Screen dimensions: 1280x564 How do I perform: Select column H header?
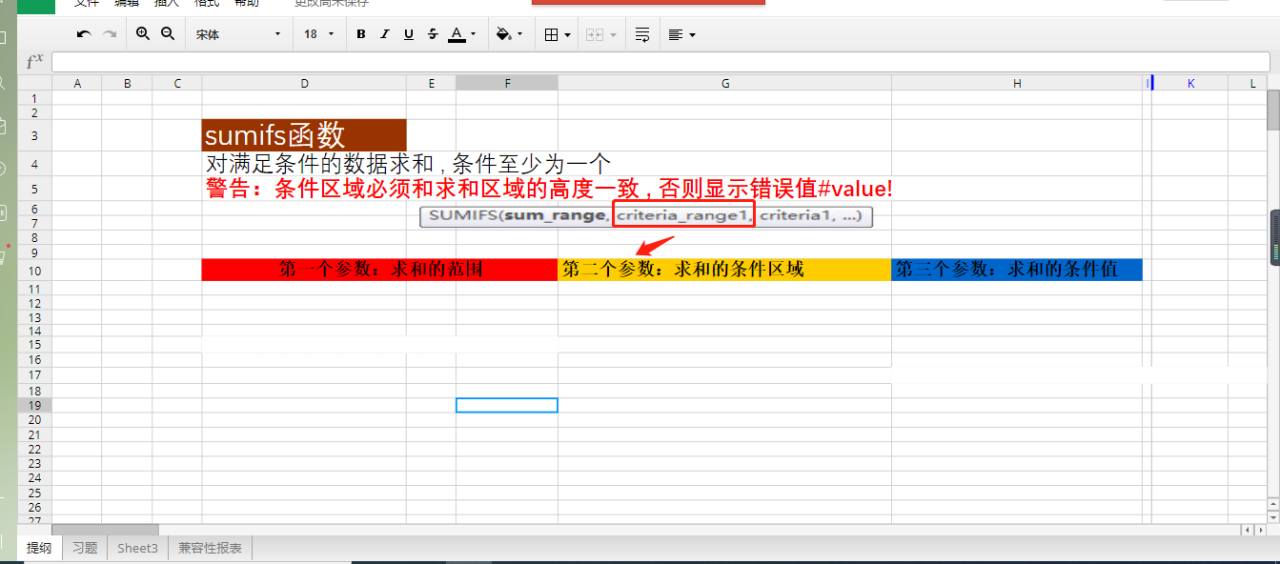tap(1017, 83)
